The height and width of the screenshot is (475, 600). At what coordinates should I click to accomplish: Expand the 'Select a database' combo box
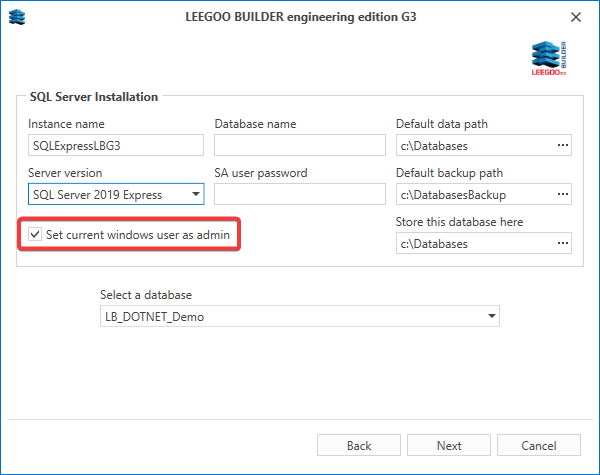tap(492, 316)
